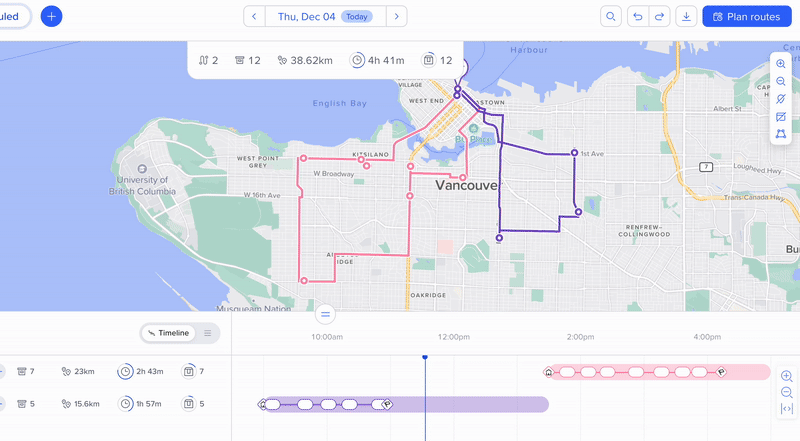Click the pink route end flag marker
The height and width of the screenshot is (441, 800).
pos(721,372)
